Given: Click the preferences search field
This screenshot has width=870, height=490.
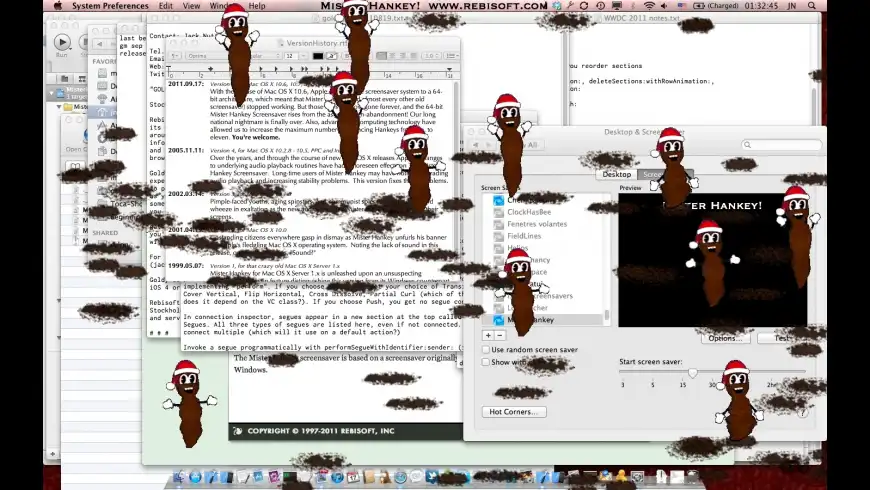Looking at the screenshot, I should tap(782, 145).
